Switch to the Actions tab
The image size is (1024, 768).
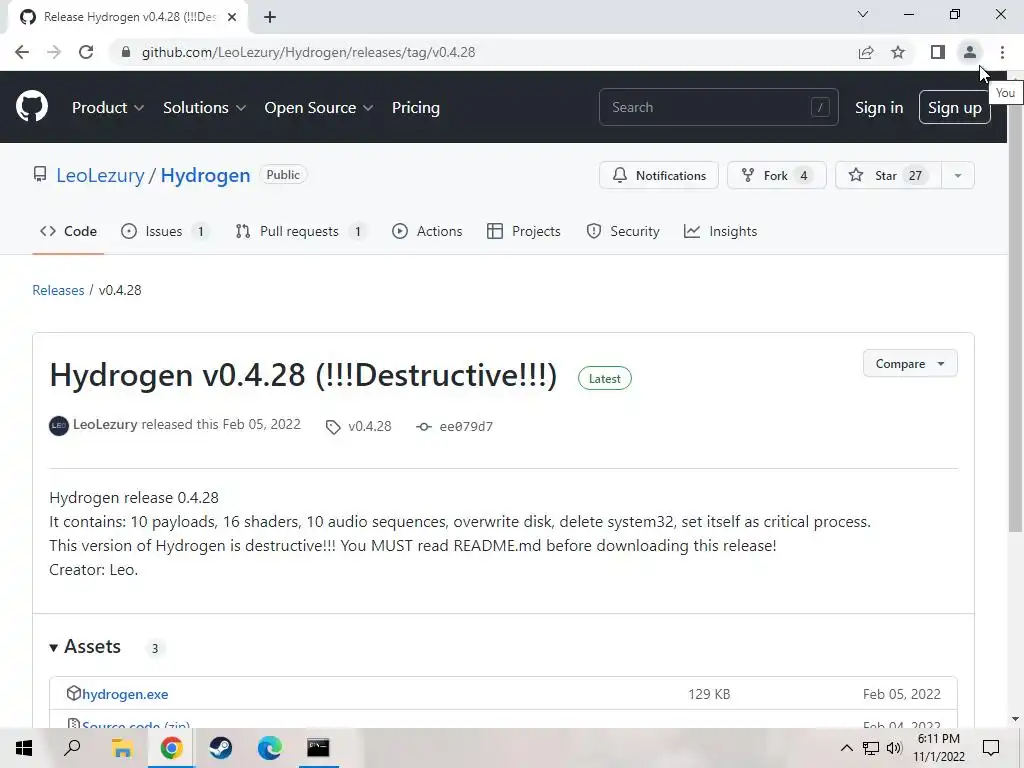427,231
